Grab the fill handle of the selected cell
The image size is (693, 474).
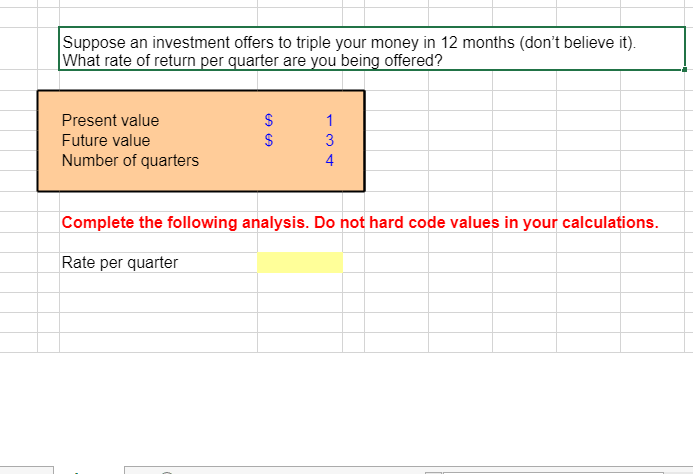tap(685, 69)
